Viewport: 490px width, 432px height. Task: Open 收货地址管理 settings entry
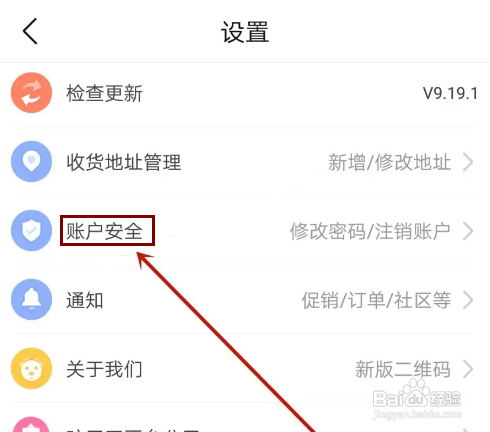(245, 162)
